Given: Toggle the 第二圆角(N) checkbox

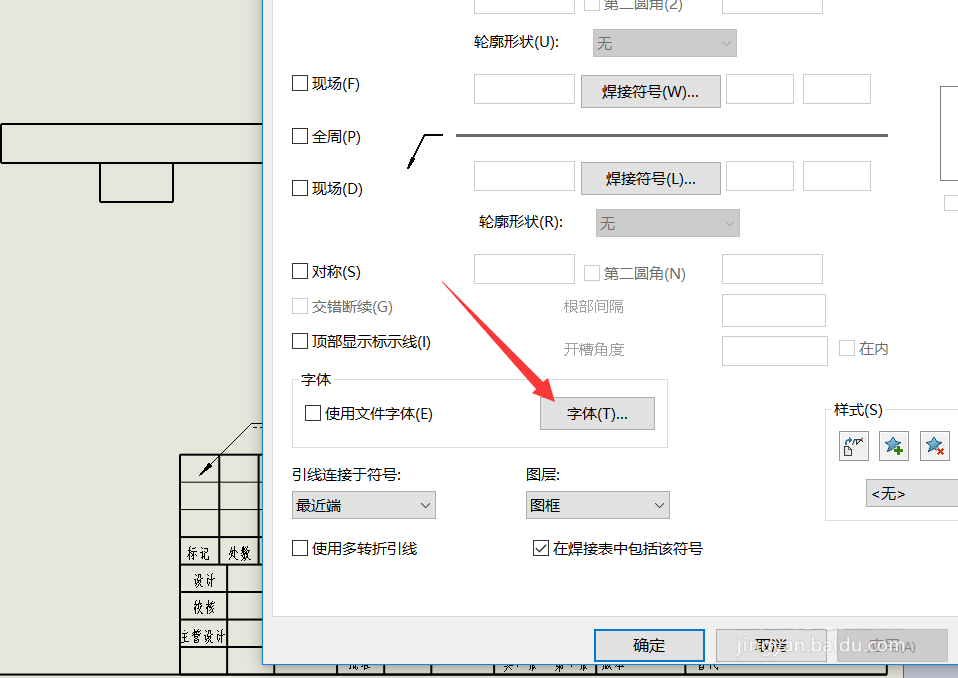Looking at the screenshot, I should (591, 273).
